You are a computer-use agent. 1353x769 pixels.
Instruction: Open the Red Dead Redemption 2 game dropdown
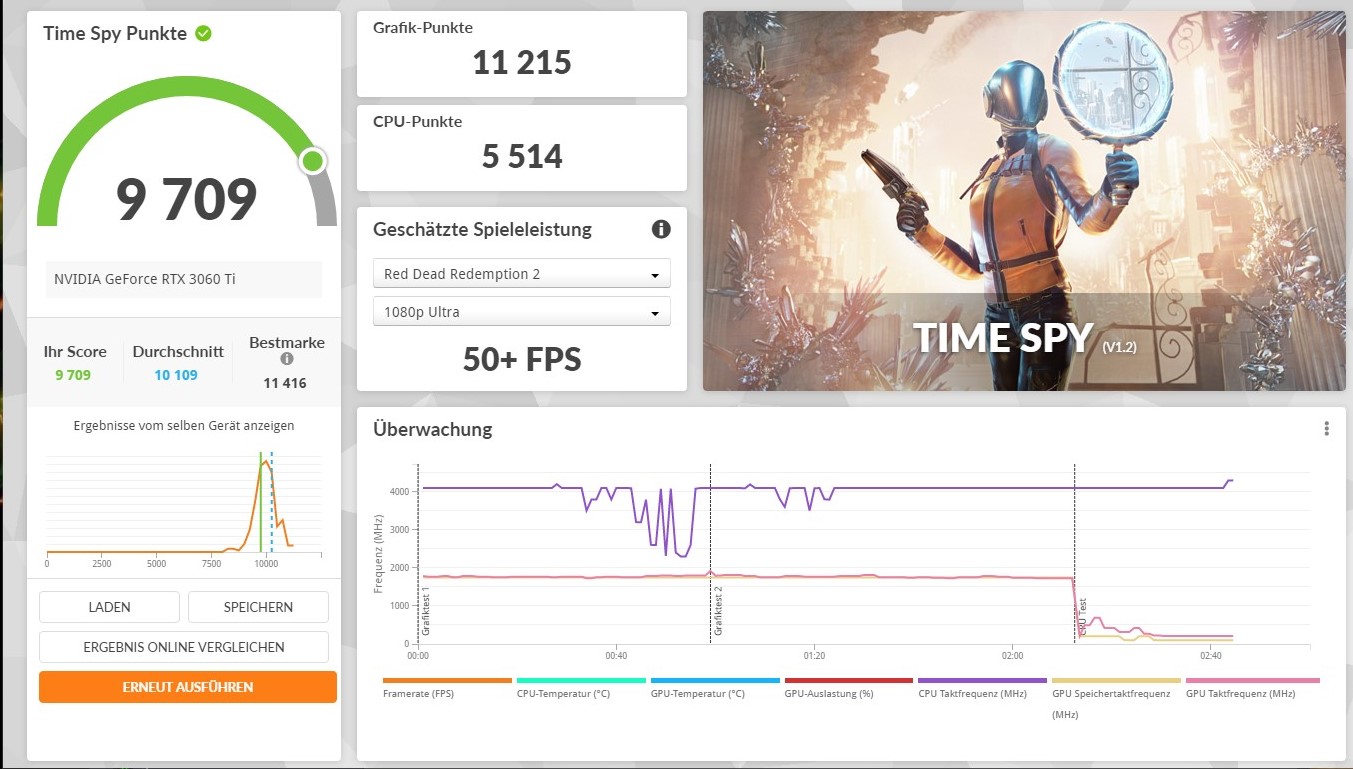(x=522, y=274)
